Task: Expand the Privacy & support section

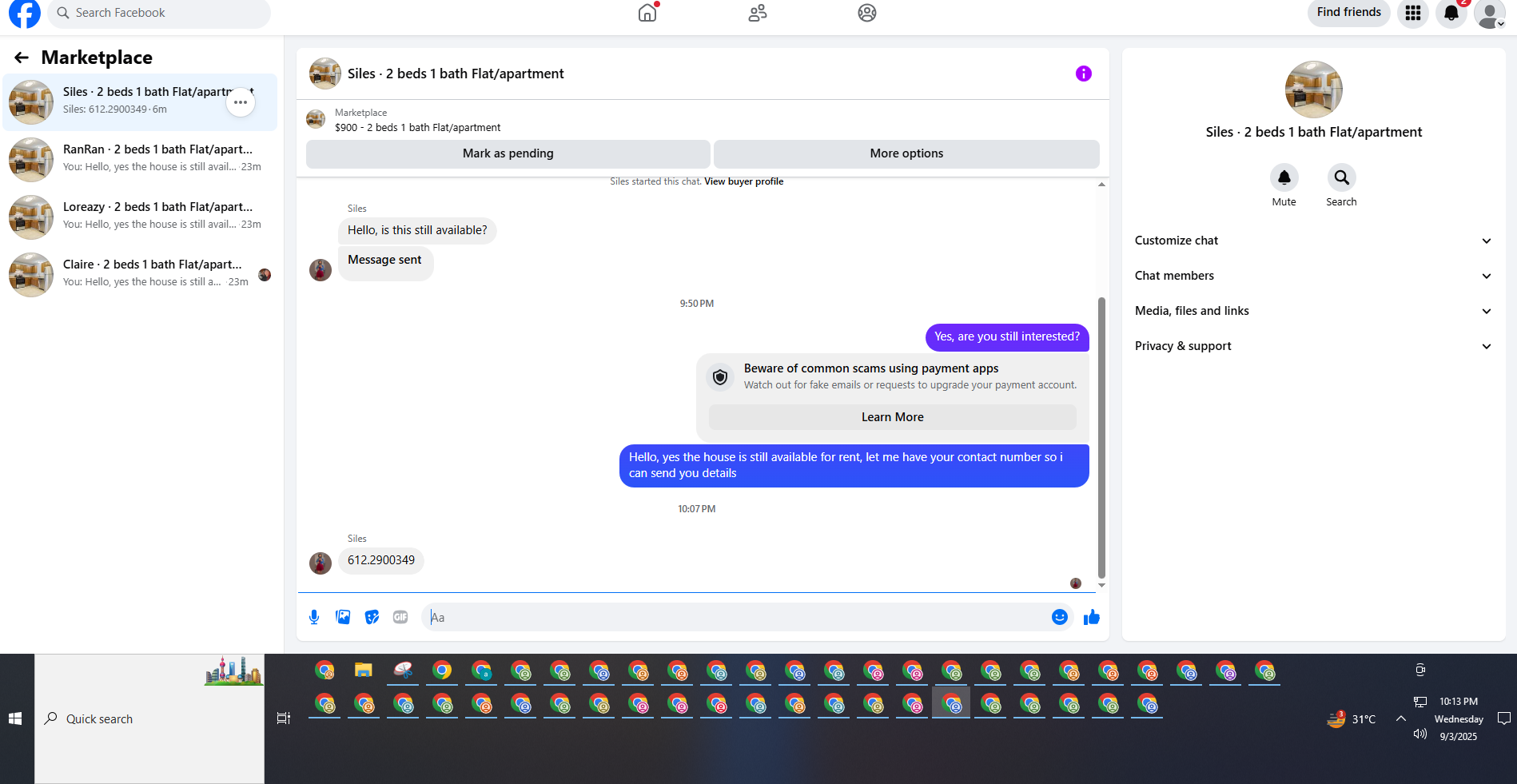Action: click(1314, 346)
